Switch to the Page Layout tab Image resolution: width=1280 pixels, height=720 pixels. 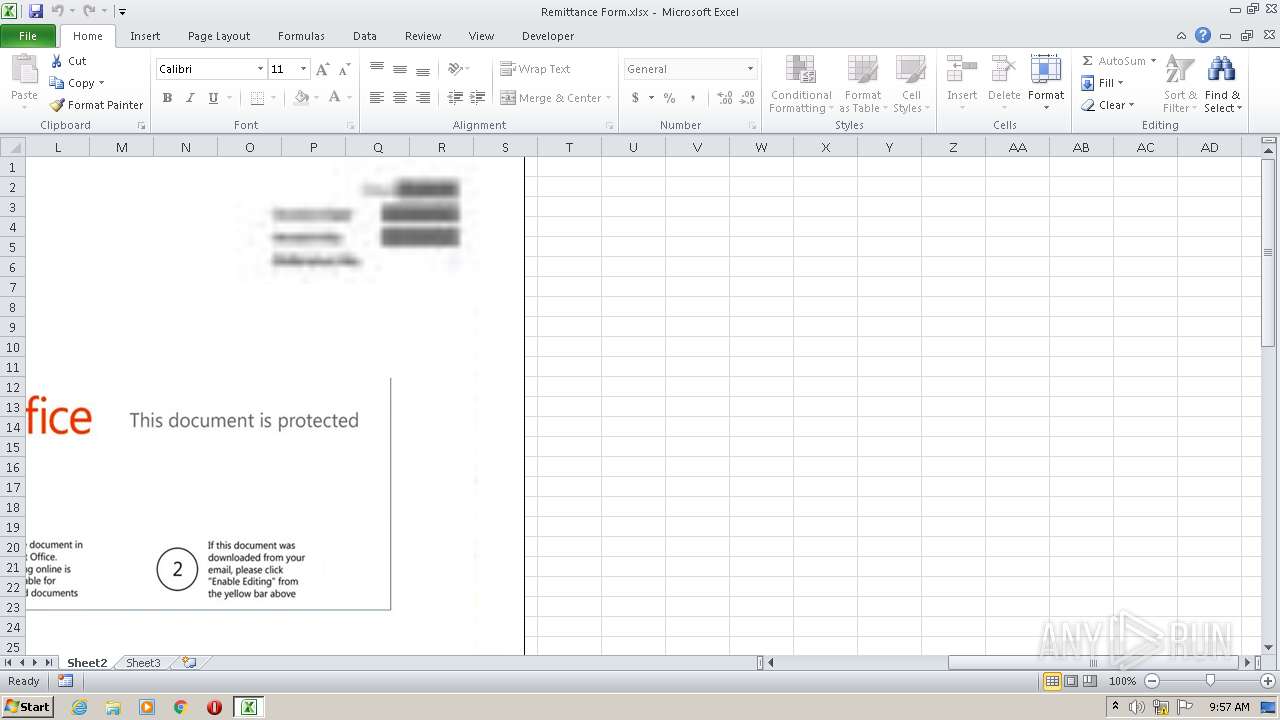(219, 36)
